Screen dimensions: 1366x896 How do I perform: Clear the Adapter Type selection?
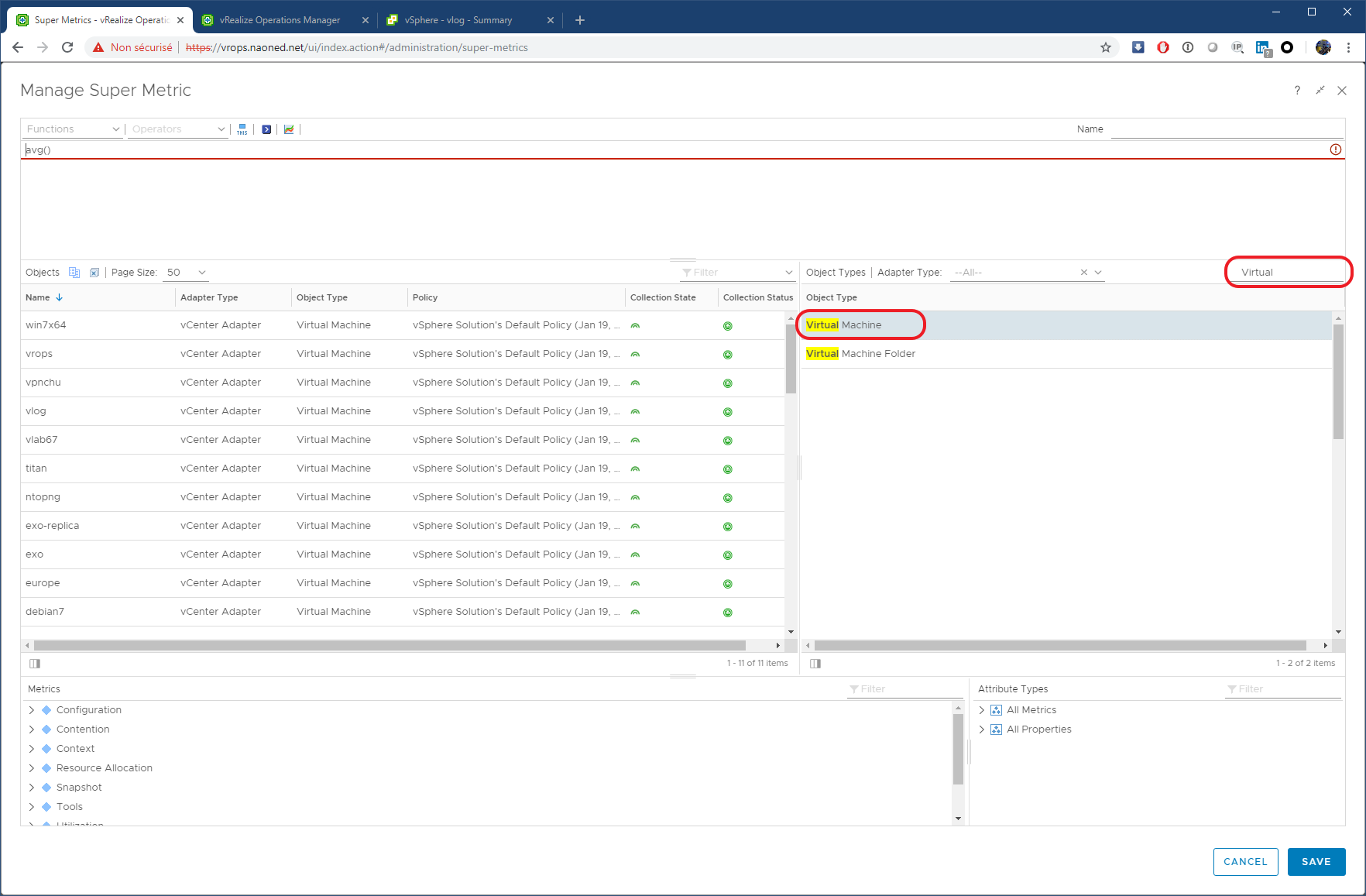[1084, 273]
